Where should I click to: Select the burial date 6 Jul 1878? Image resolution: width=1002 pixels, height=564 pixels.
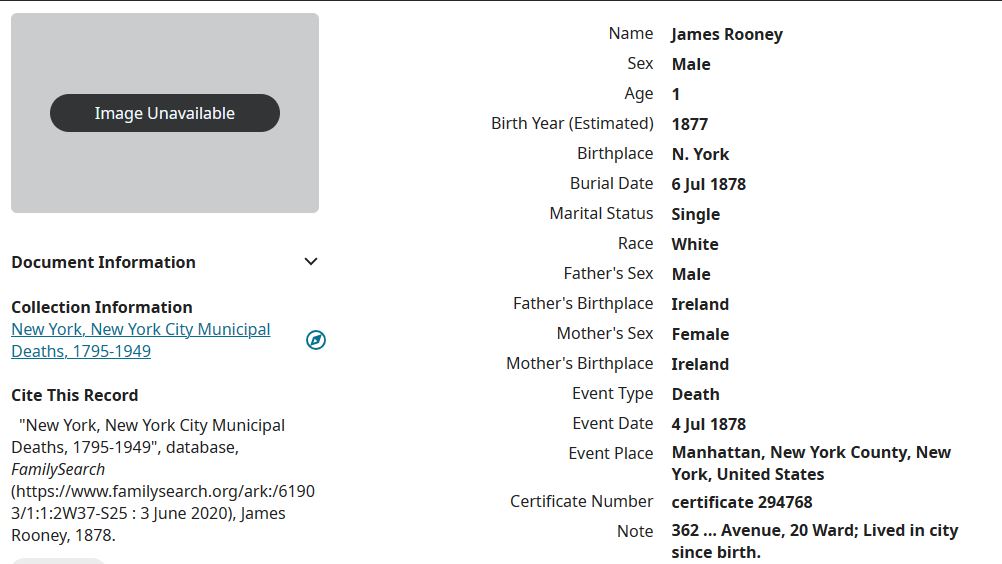point(709,184)
